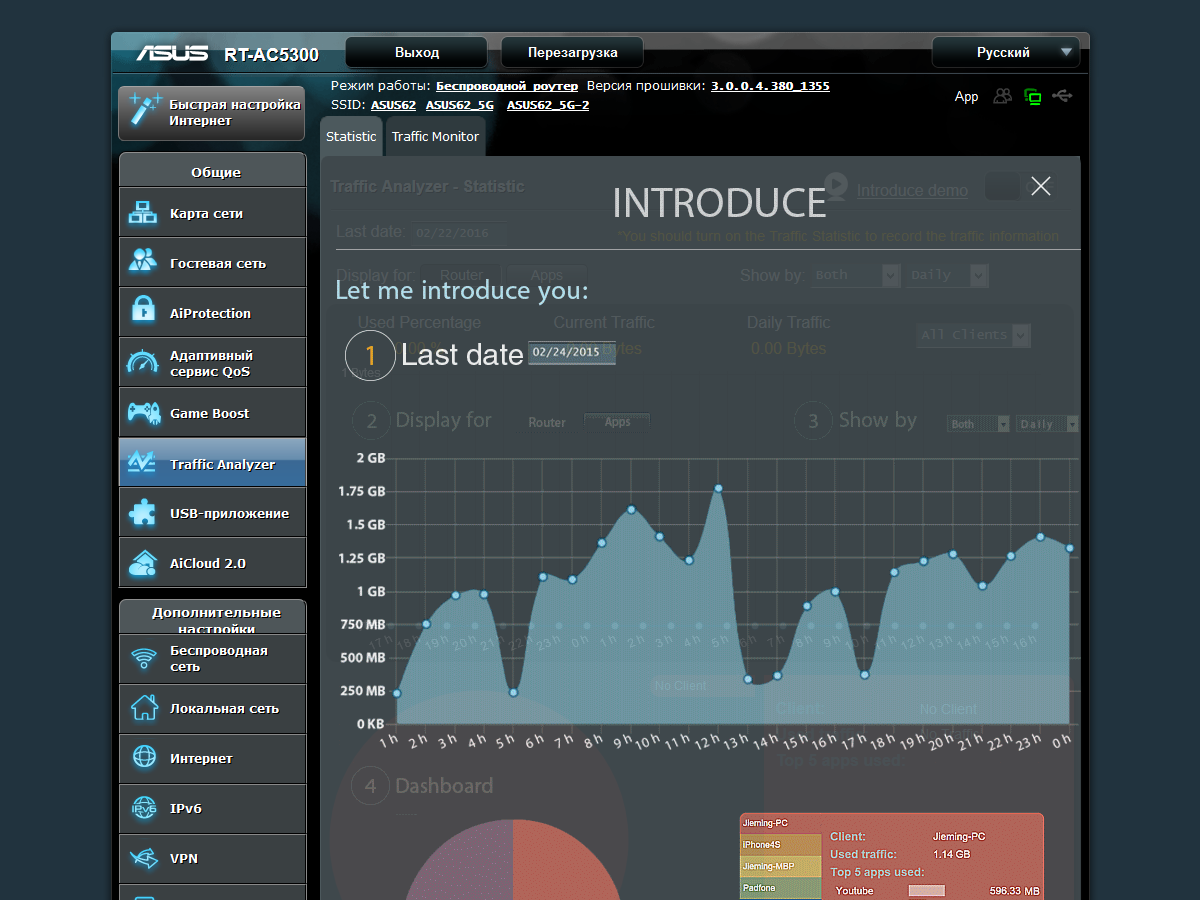Click the Перезагрузка reboot button
1200x900 pixels.
tap(573, 53)
